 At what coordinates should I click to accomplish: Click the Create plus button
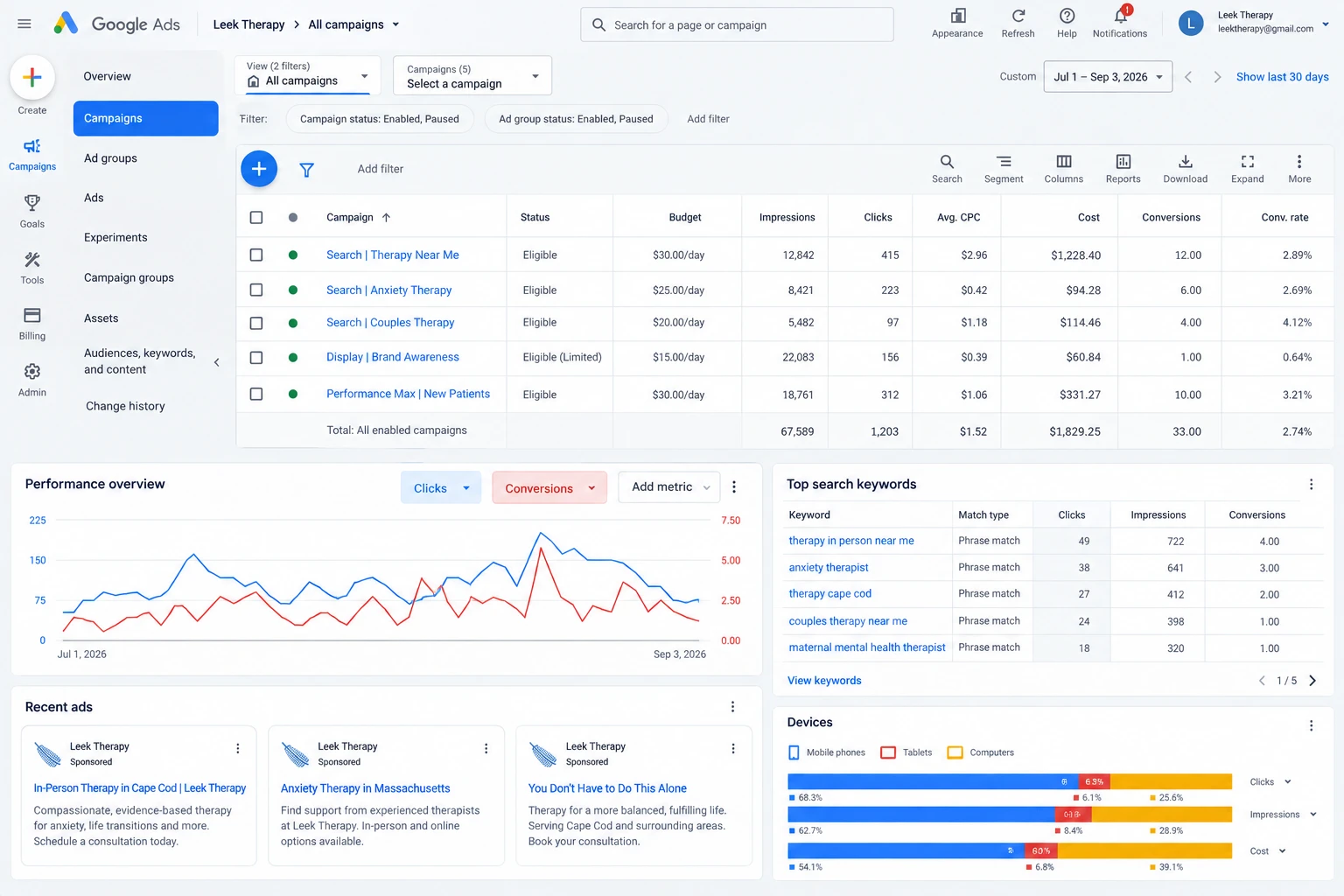click(32, 78)
